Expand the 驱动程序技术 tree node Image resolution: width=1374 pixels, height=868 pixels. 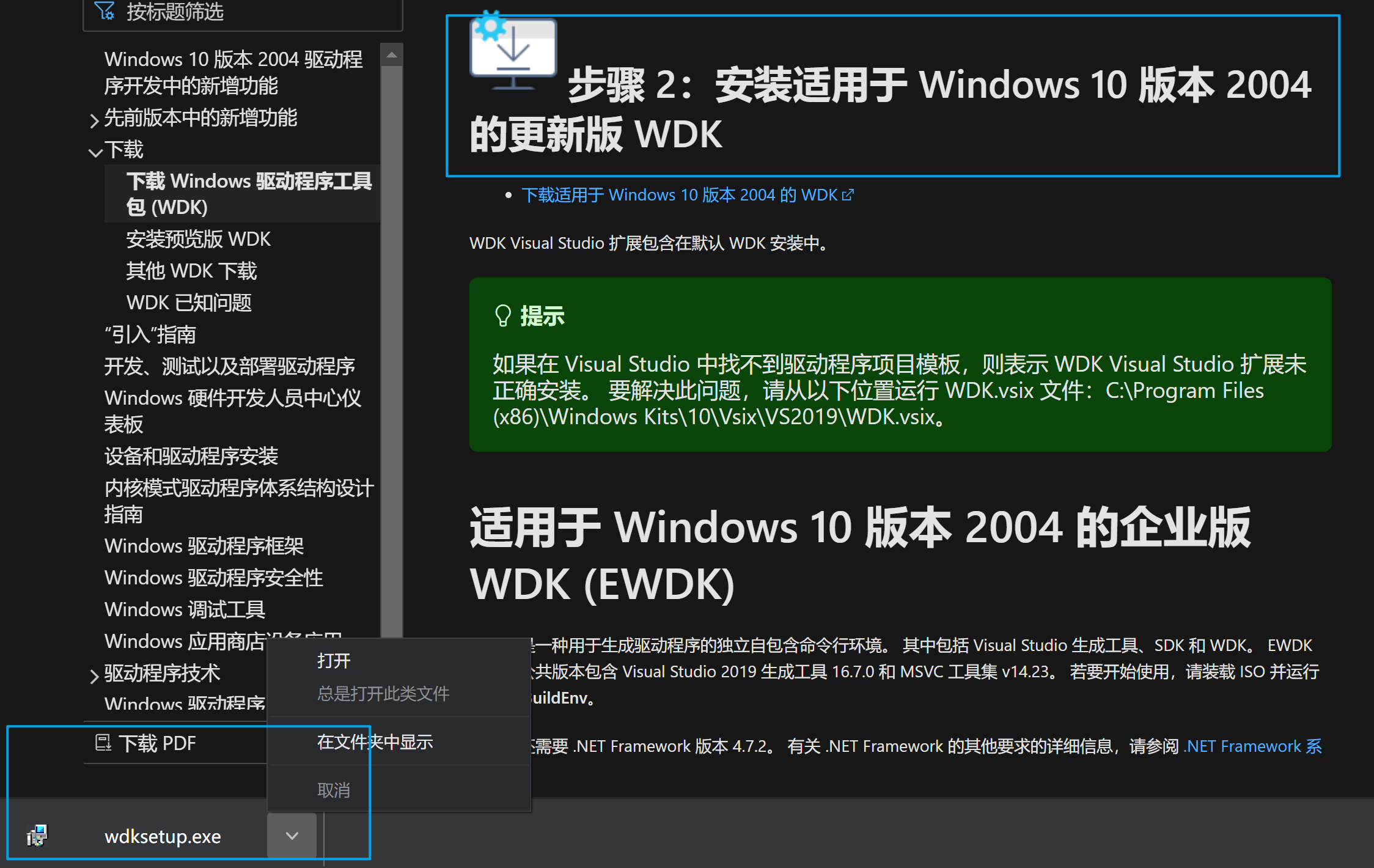94,675
